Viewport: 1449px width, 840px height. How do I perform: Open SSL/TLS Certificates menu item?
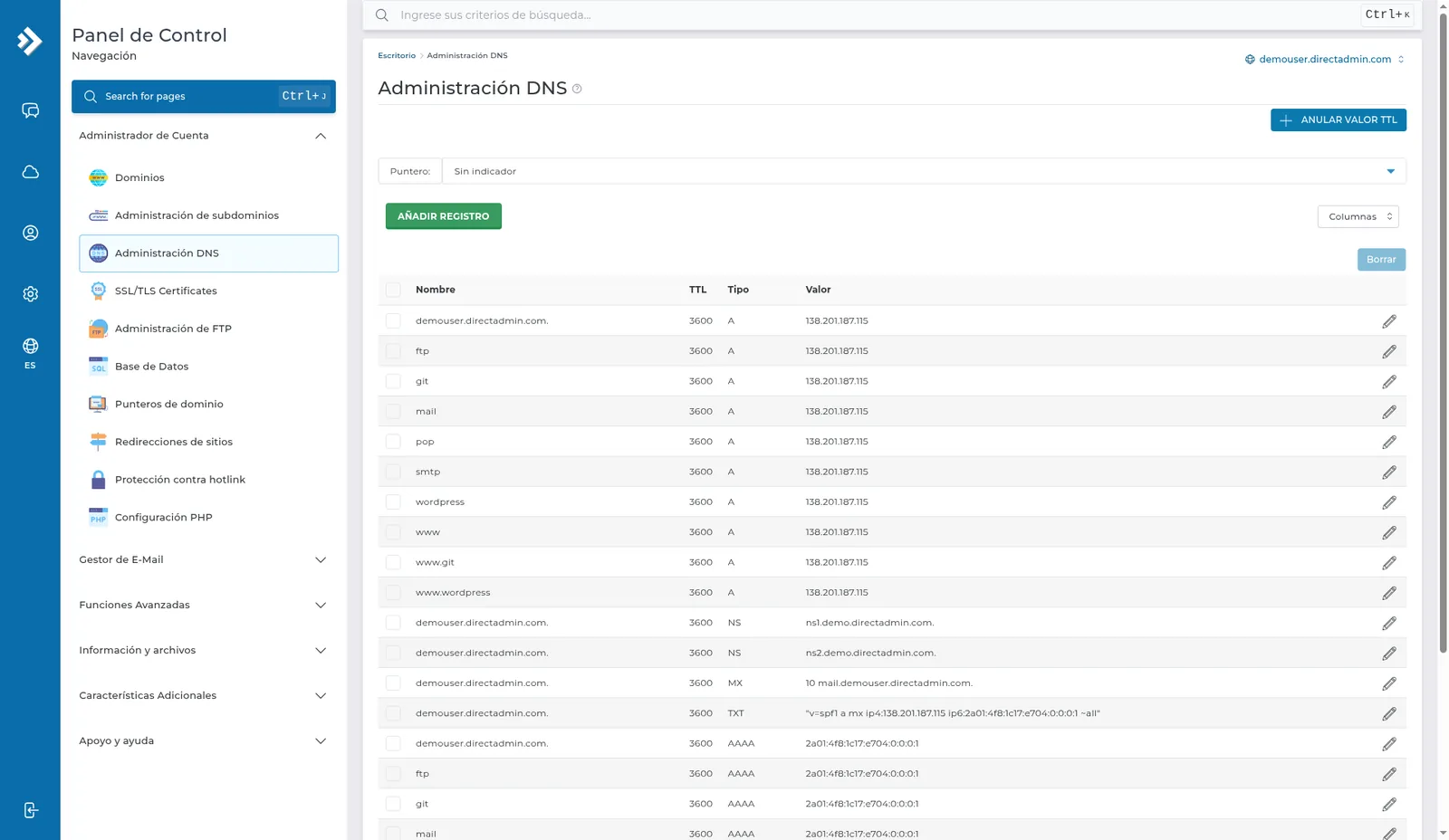point(208,291)
